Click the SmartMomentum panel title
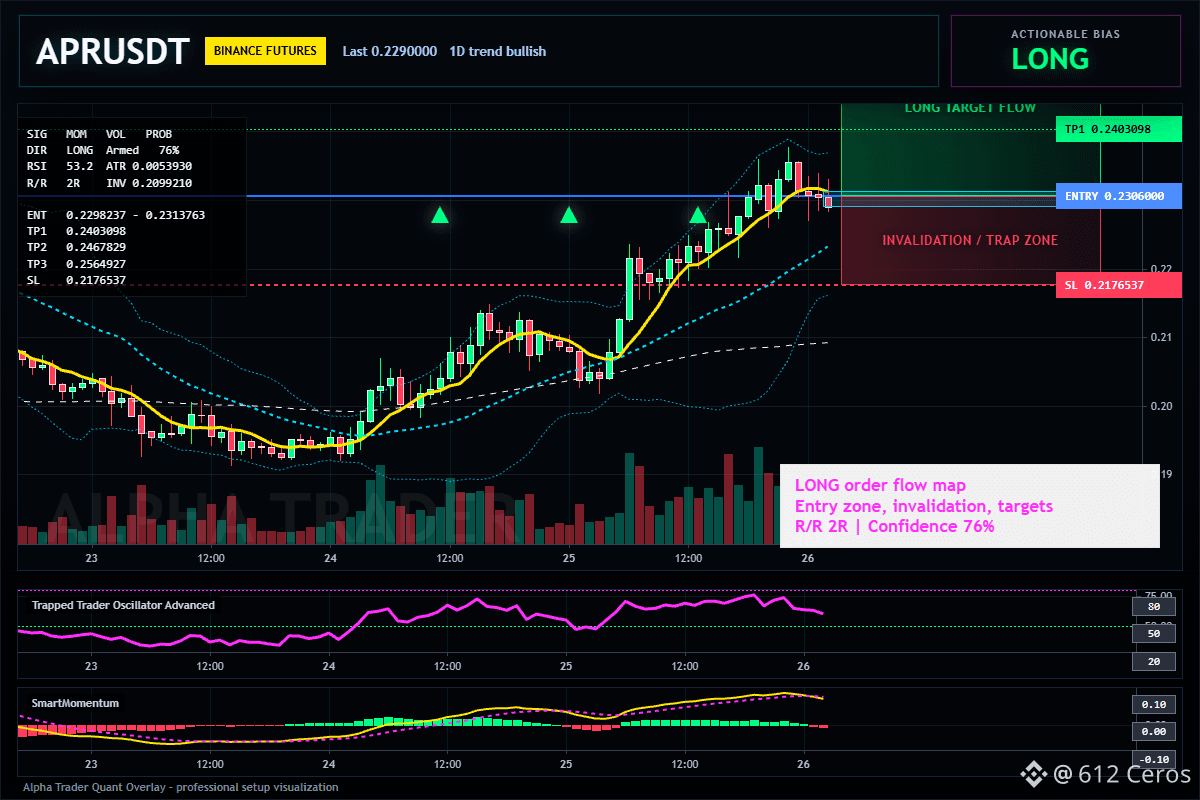Image resolution: width=1200 pixels, height=800 pixels. point(75,703)
